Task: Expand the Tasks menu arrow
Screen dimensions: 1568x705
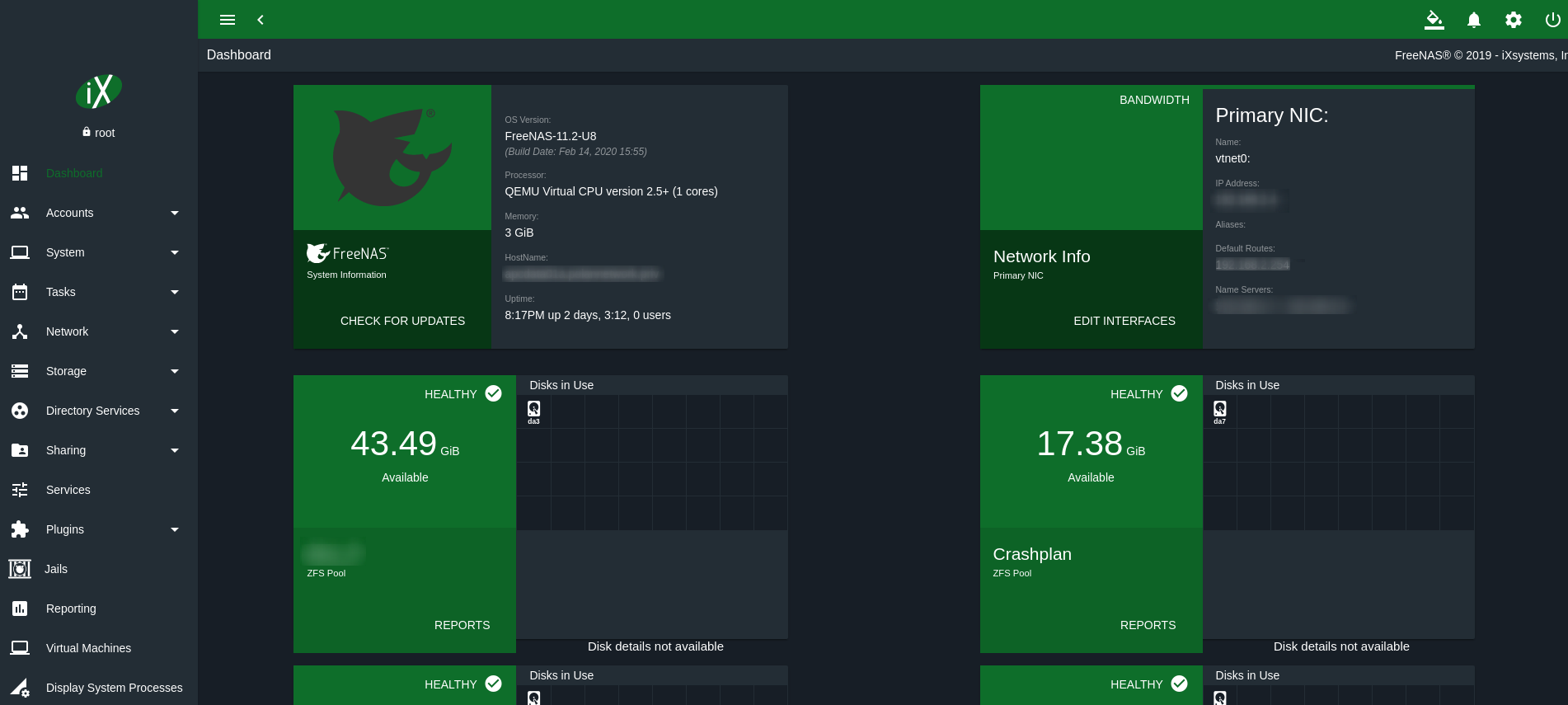Action: 175,292
